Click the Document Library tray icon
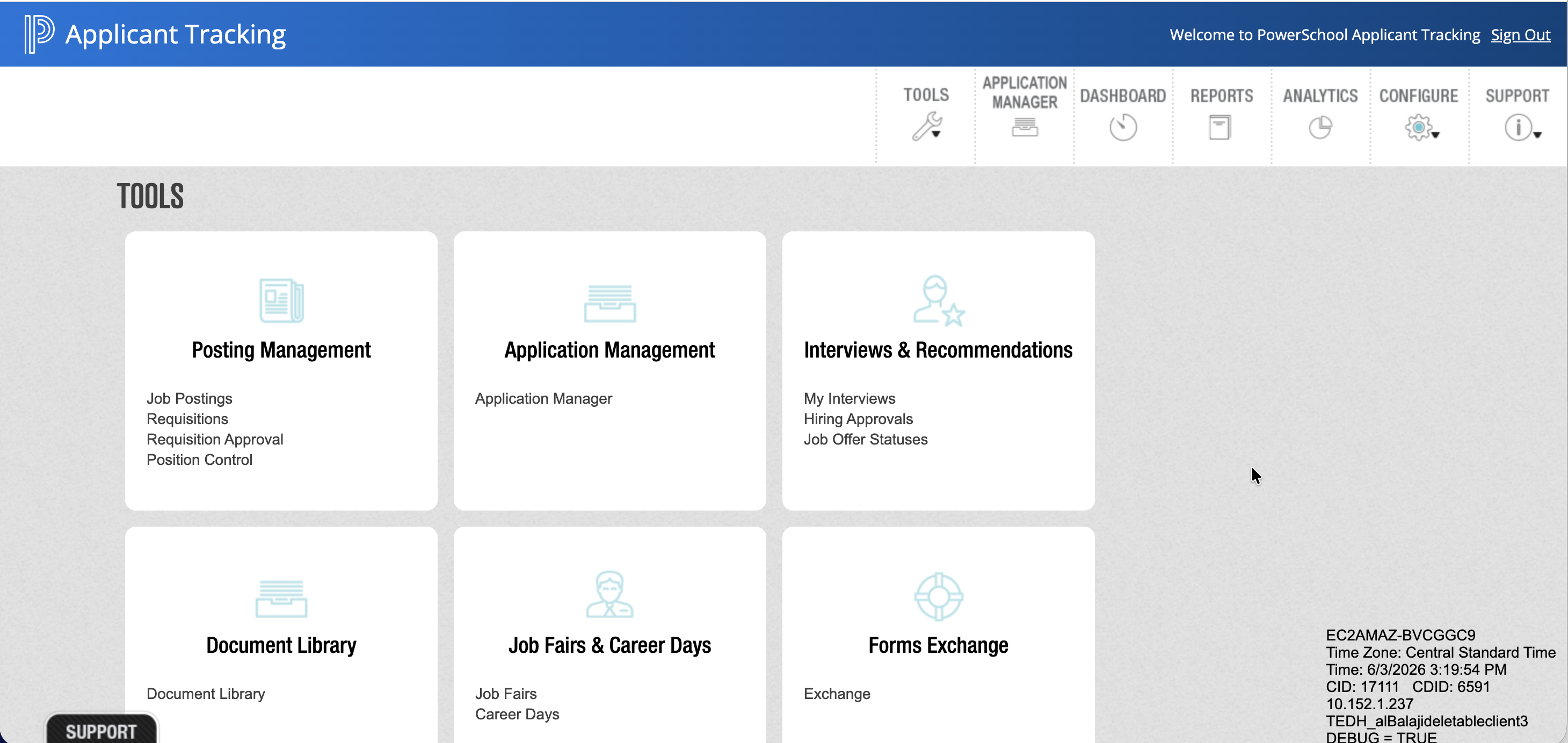The height and width of the screenshot is (743, 1568). tap(281, 599)
